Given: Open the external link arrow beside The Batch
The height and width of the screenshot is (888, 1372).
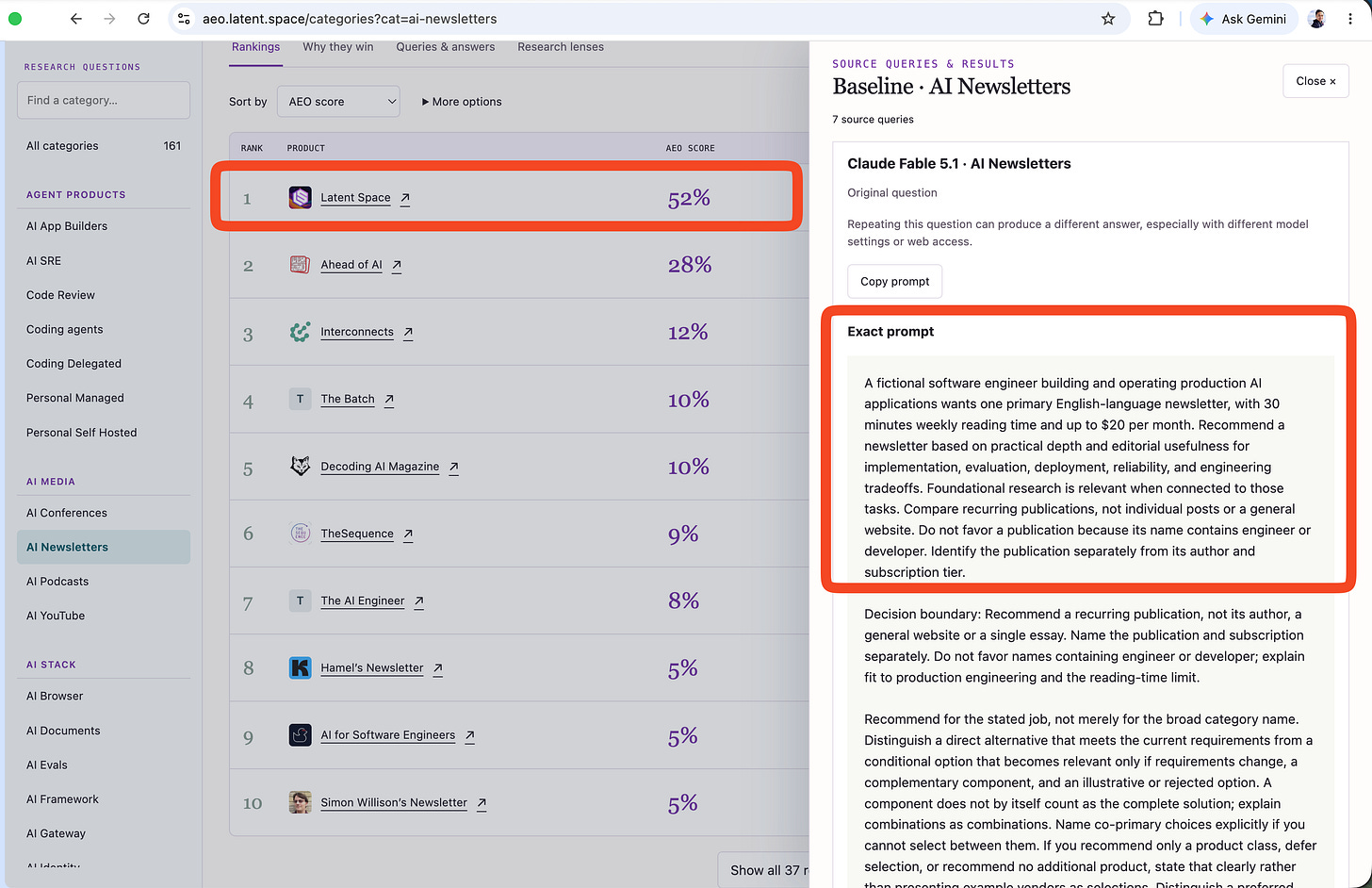Looking at the screenshot, I should pyautogui.click(x=389, y=400).
